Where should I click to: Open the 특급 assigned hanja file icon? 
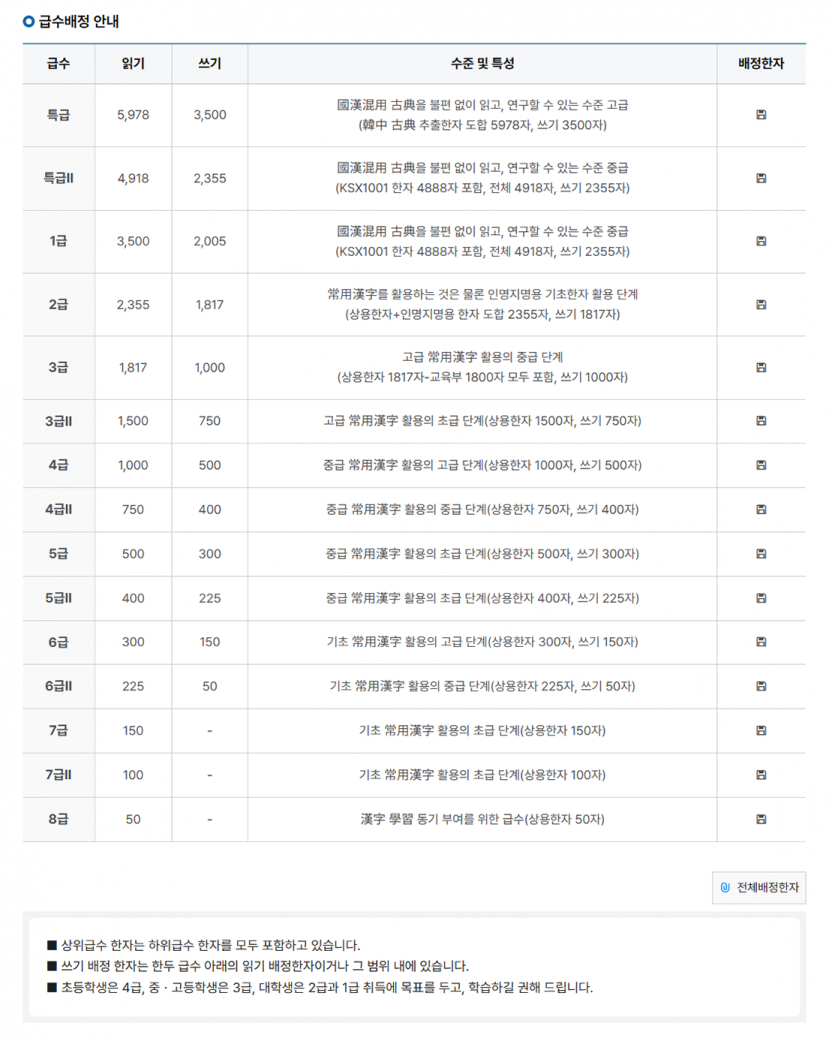pyautogui.click(x=761, y=115)
